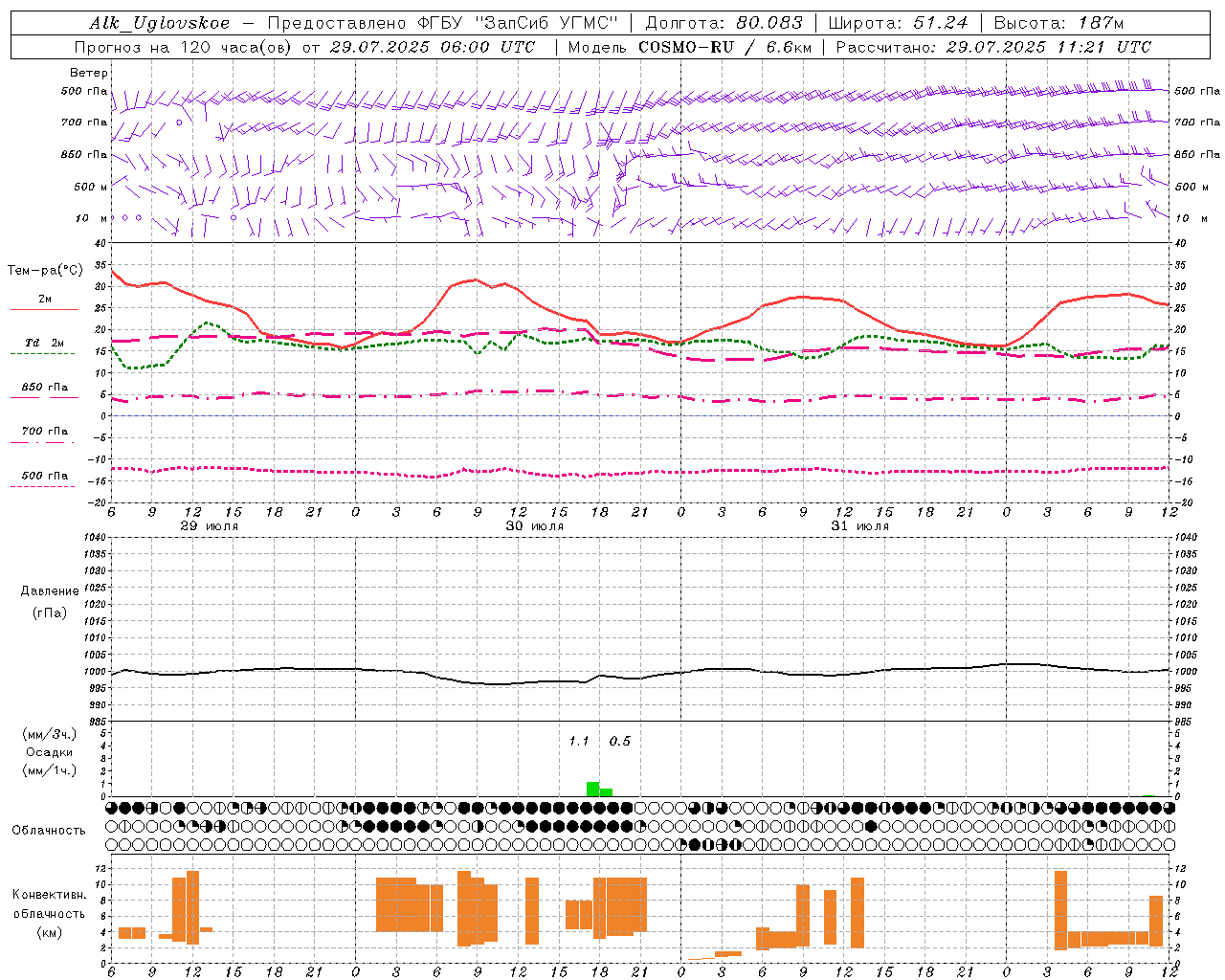This screenshot has height=980, width=1225.
Task: Click the 31 июля date label
Action: [x=860, y=526]
